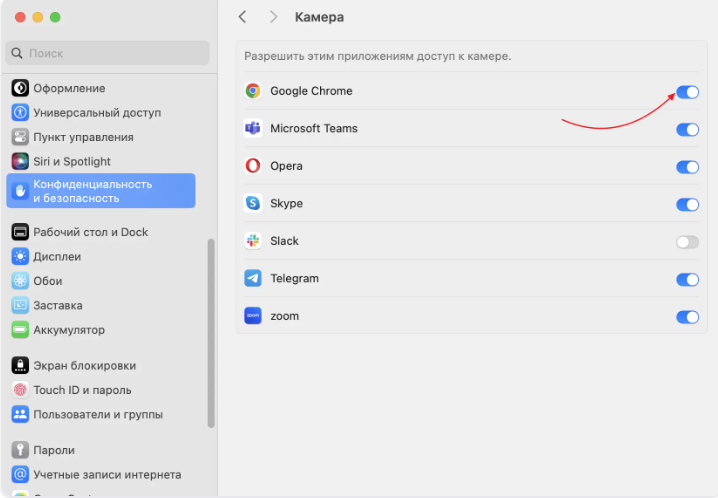Disable camera access for Google Chrome
Image resolution: width=718 pixels, height=498 pixels.
[x=687, y=92]
